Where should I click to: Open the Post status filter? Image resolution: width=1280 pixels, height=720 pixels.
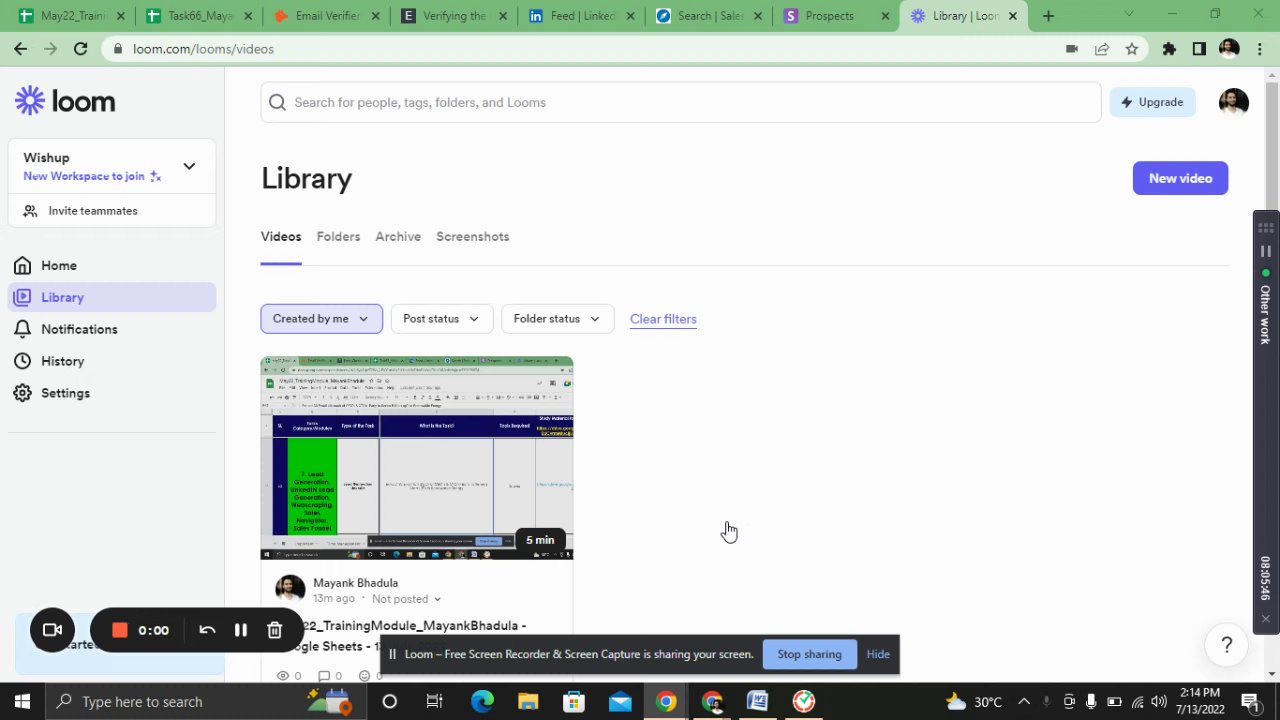tap(441, 319)
